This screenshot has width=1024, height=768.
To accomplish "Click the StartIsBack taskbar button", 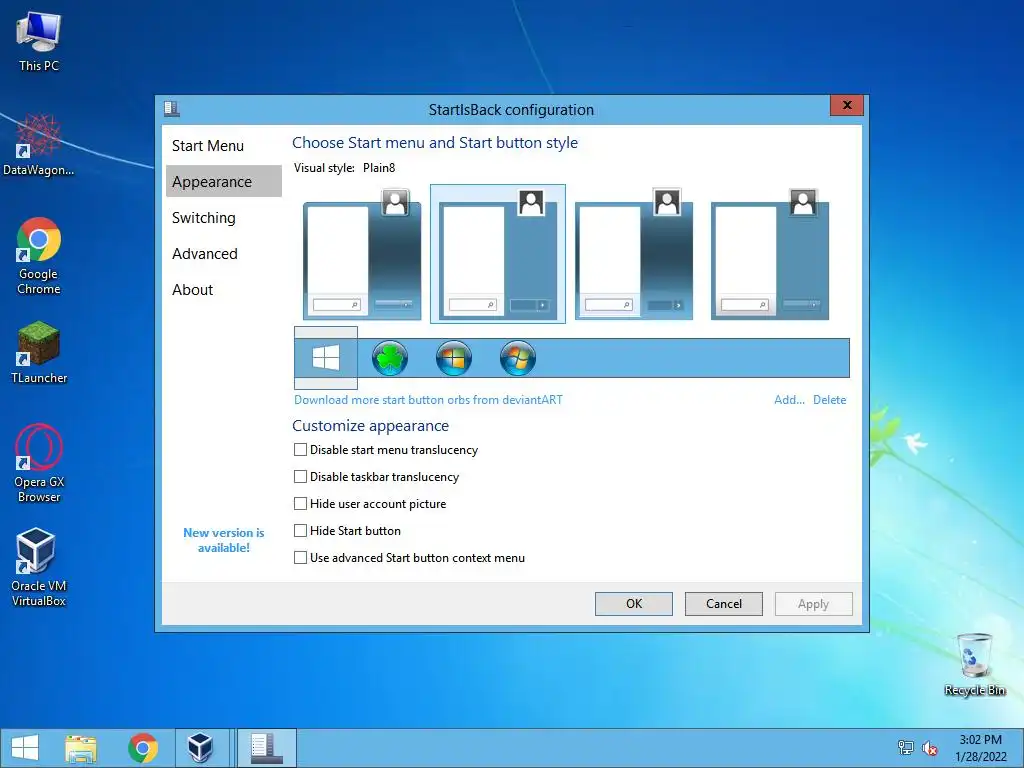I will pos(266,748).
